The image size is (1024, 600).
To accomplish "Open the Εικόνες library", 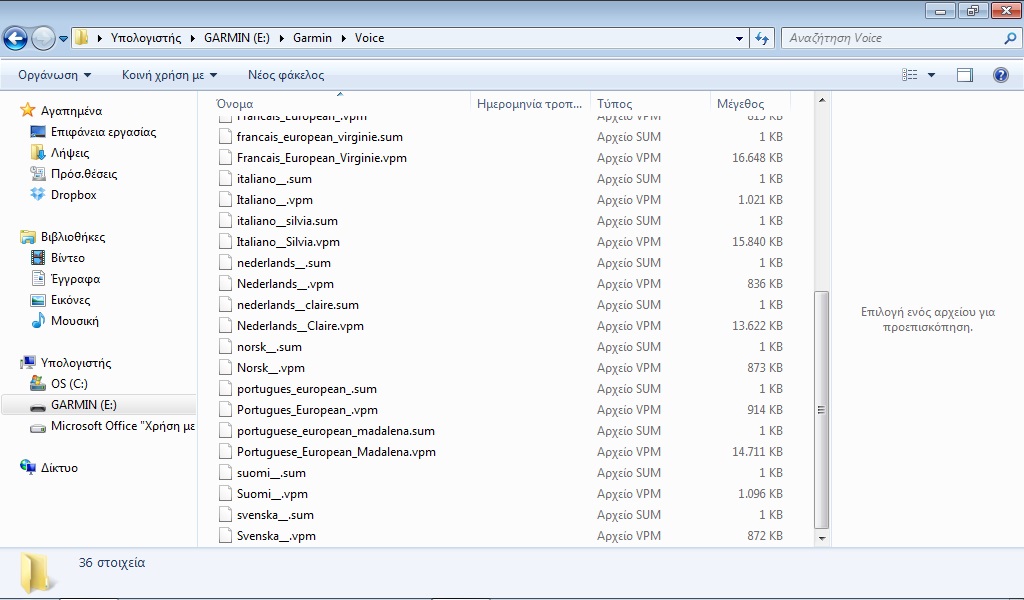I will coord(60,300).
